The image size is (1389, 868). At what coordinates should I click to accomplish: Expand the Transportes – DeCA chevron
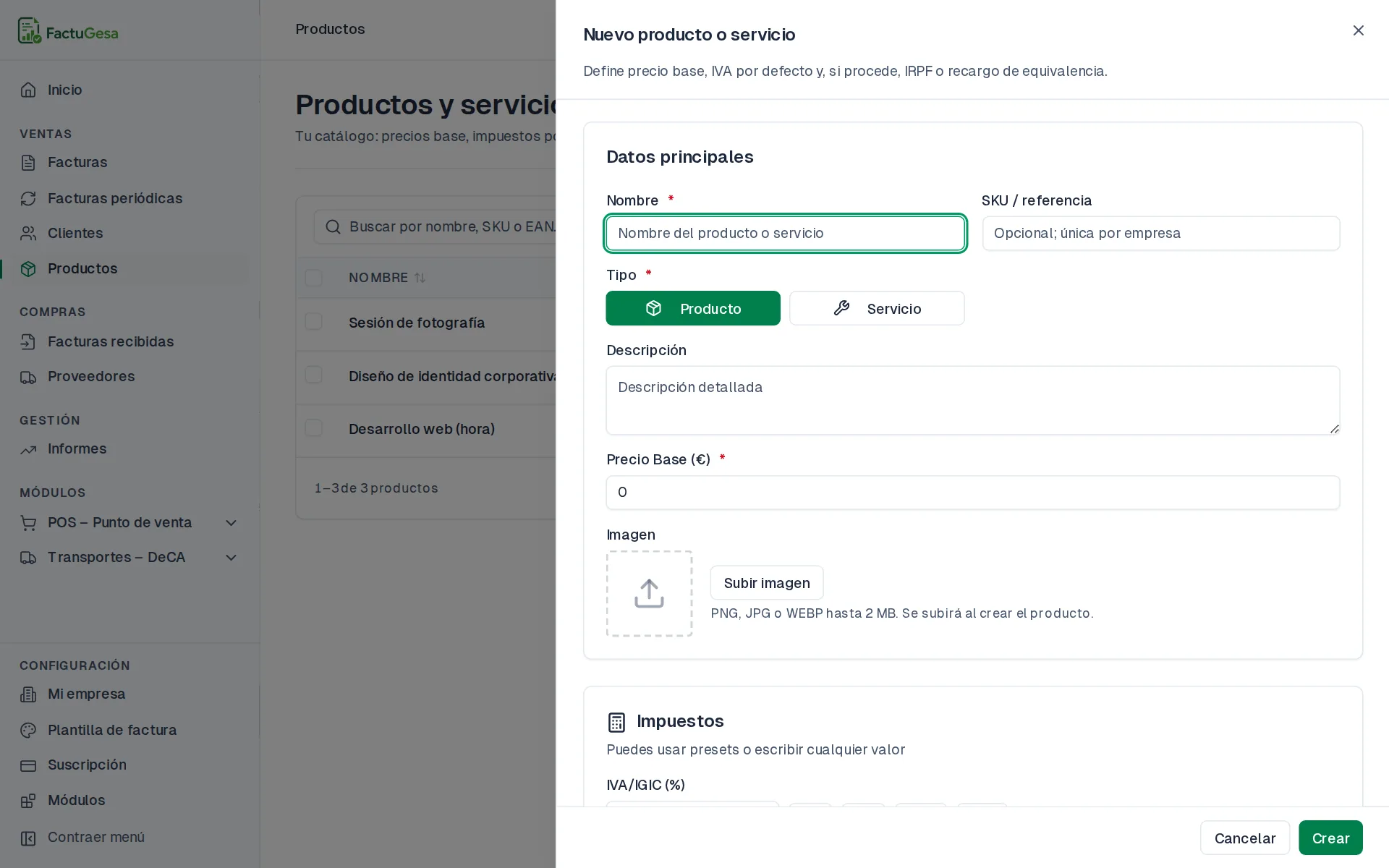(x=231, y=558)
